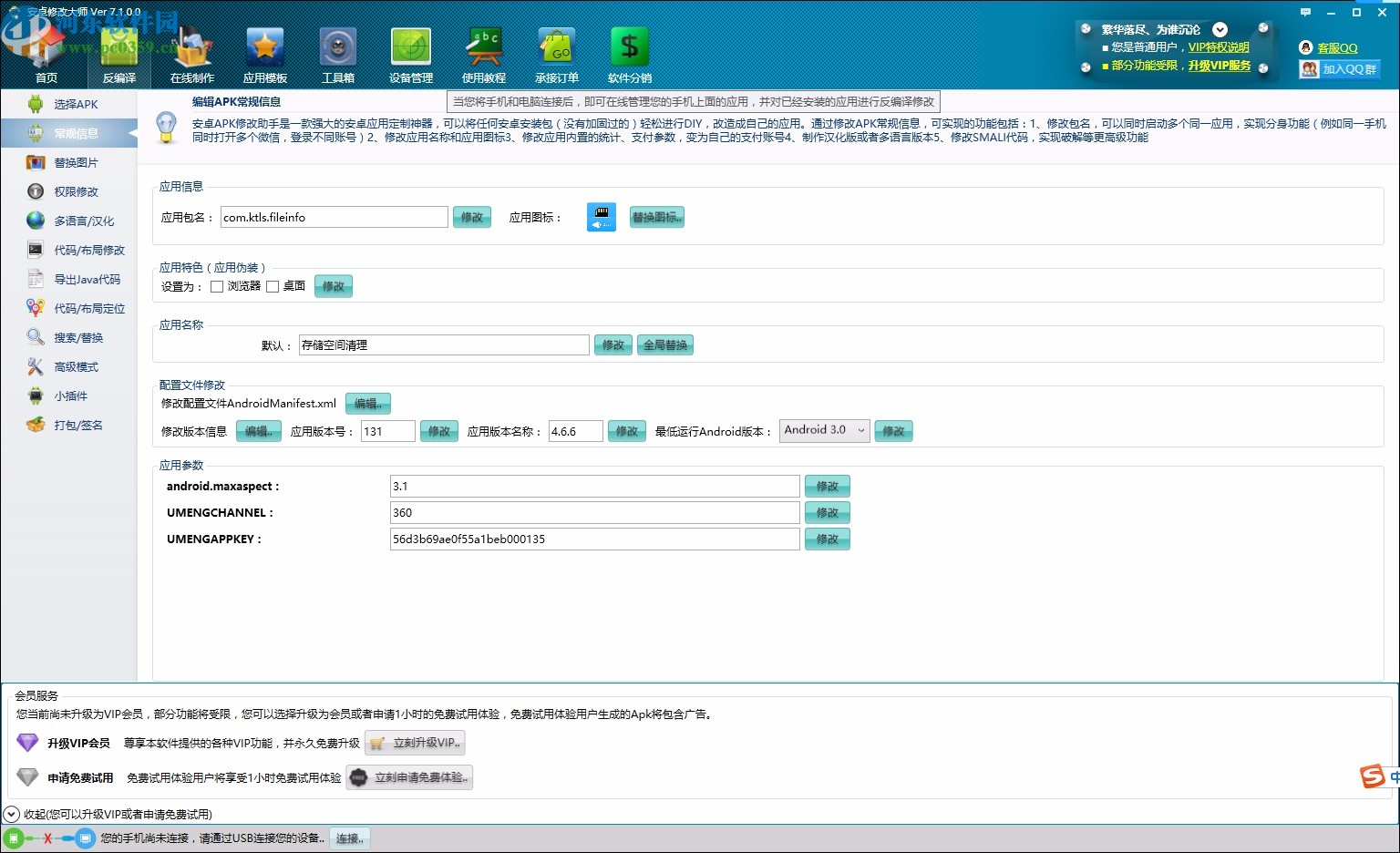The image size is (1400, 853).
Task: Open the VIP特权说明 link
Action: click(x=1219, y=47)
